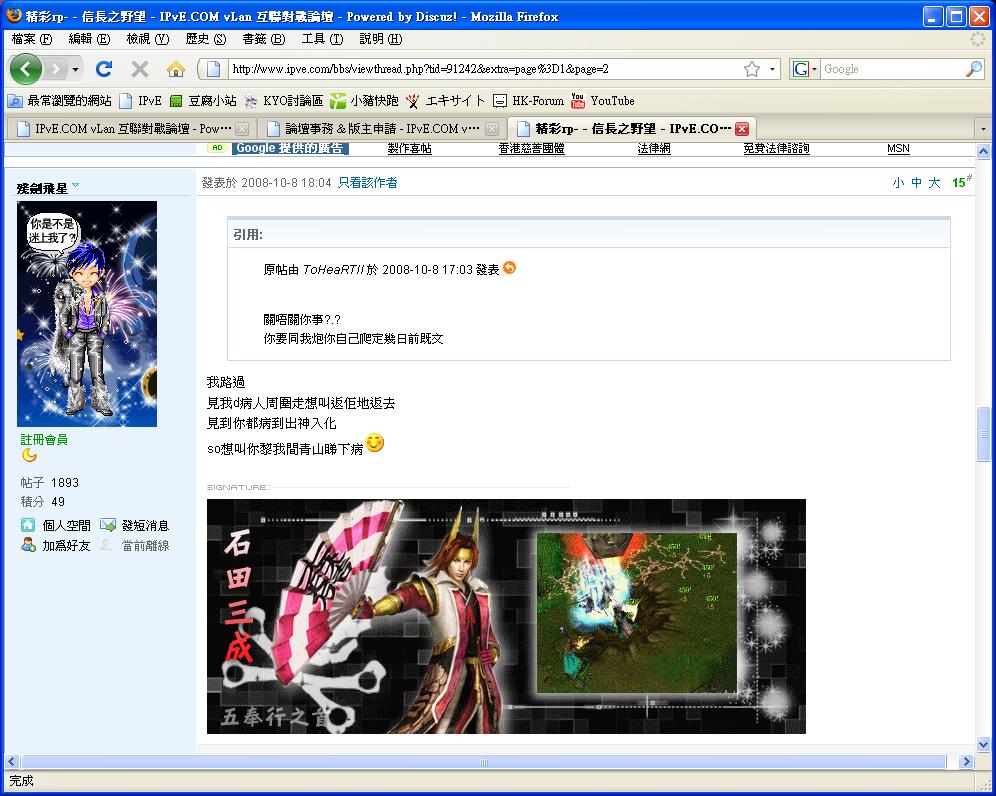Image resolution: width=996 pixels, height=796 pixels.
Task: Click the 個人空間 home icon
Action: tap(28, 525)
